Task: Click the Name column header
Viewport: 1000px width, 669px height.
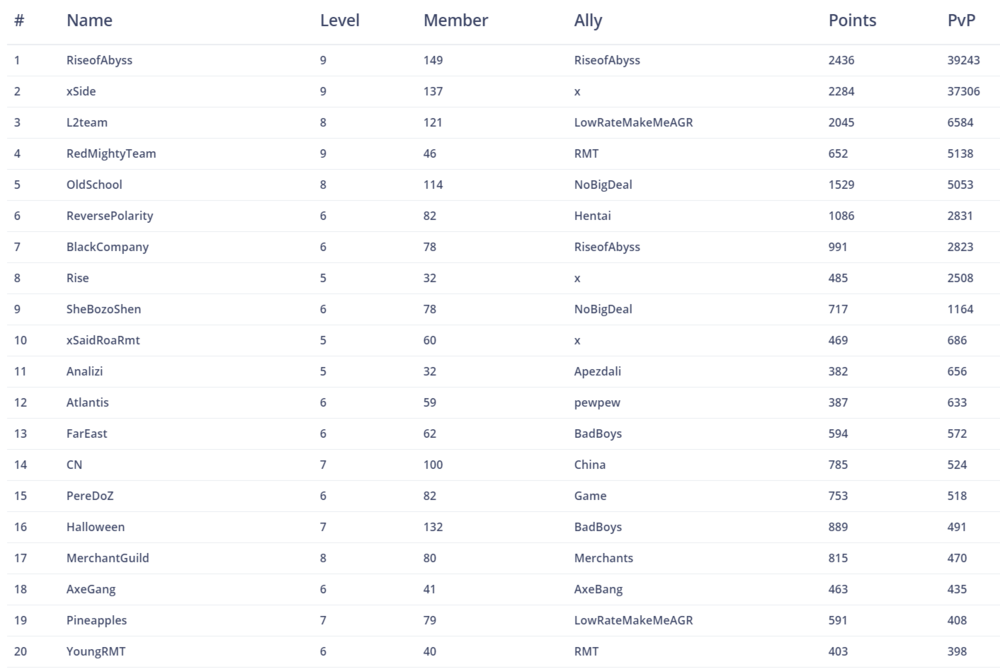Action: tap(89, 20)
